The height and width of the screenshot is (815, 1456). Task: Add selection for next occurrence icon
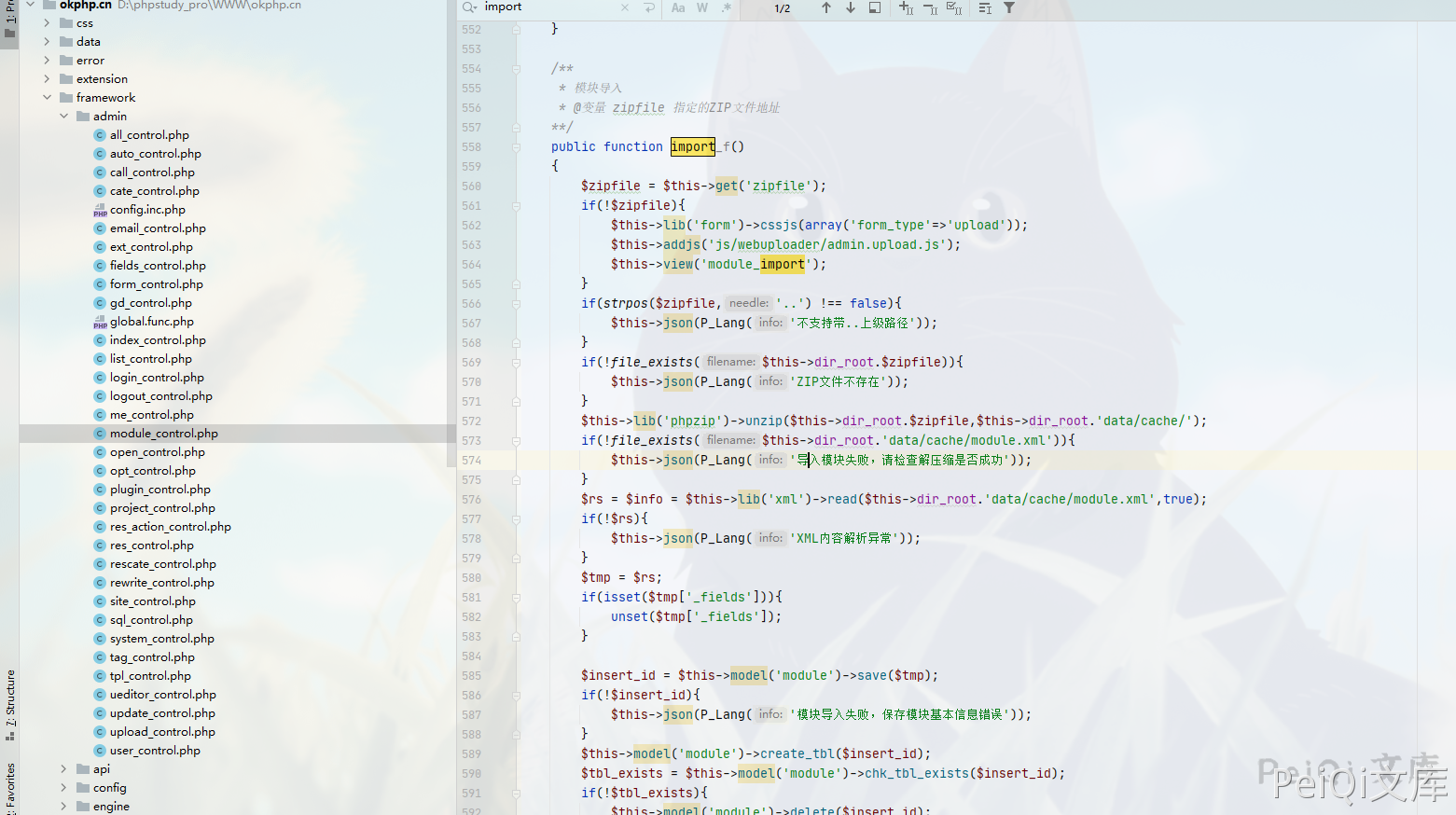905,7
